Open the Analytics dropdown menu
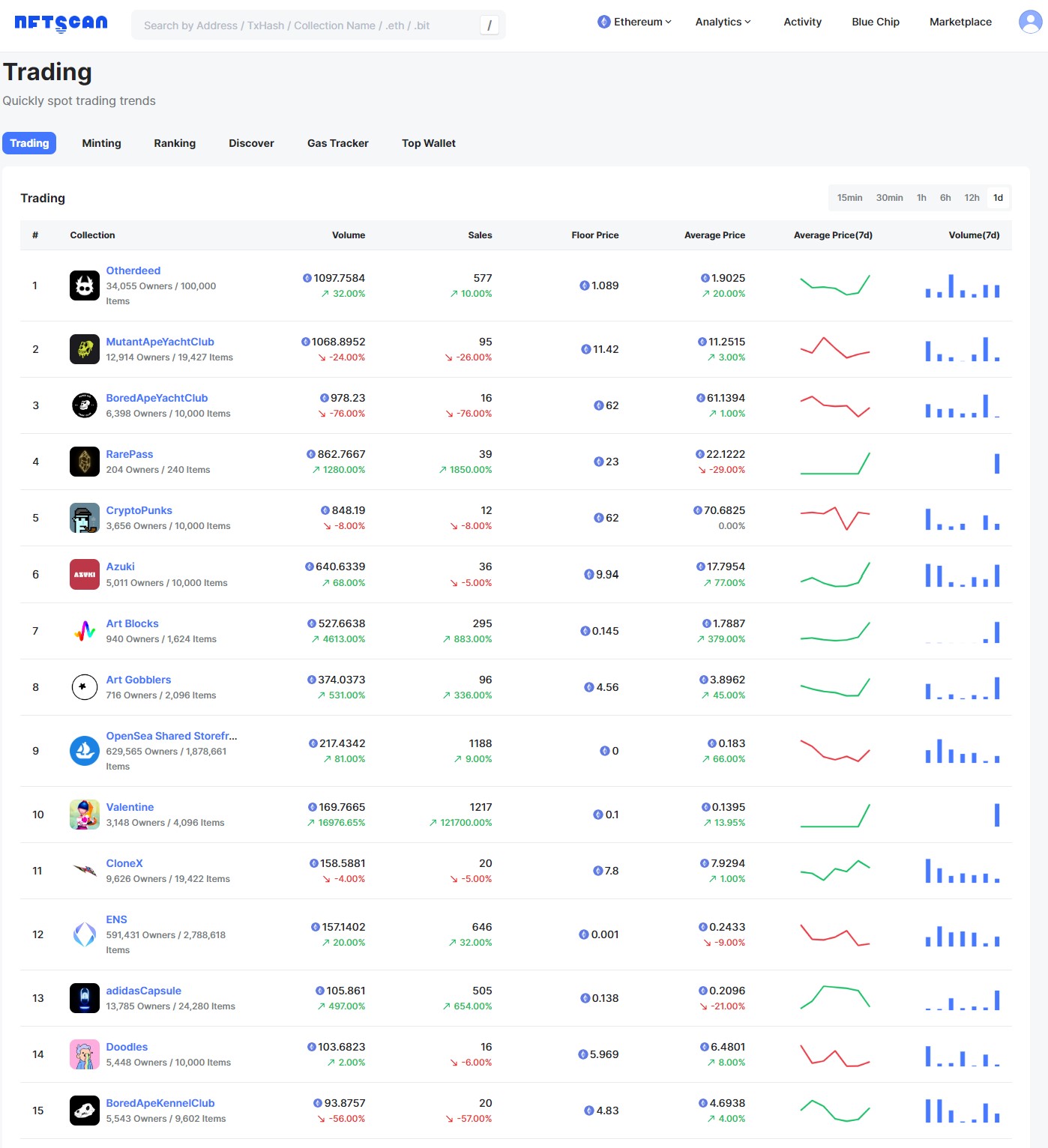 [723, 22]
